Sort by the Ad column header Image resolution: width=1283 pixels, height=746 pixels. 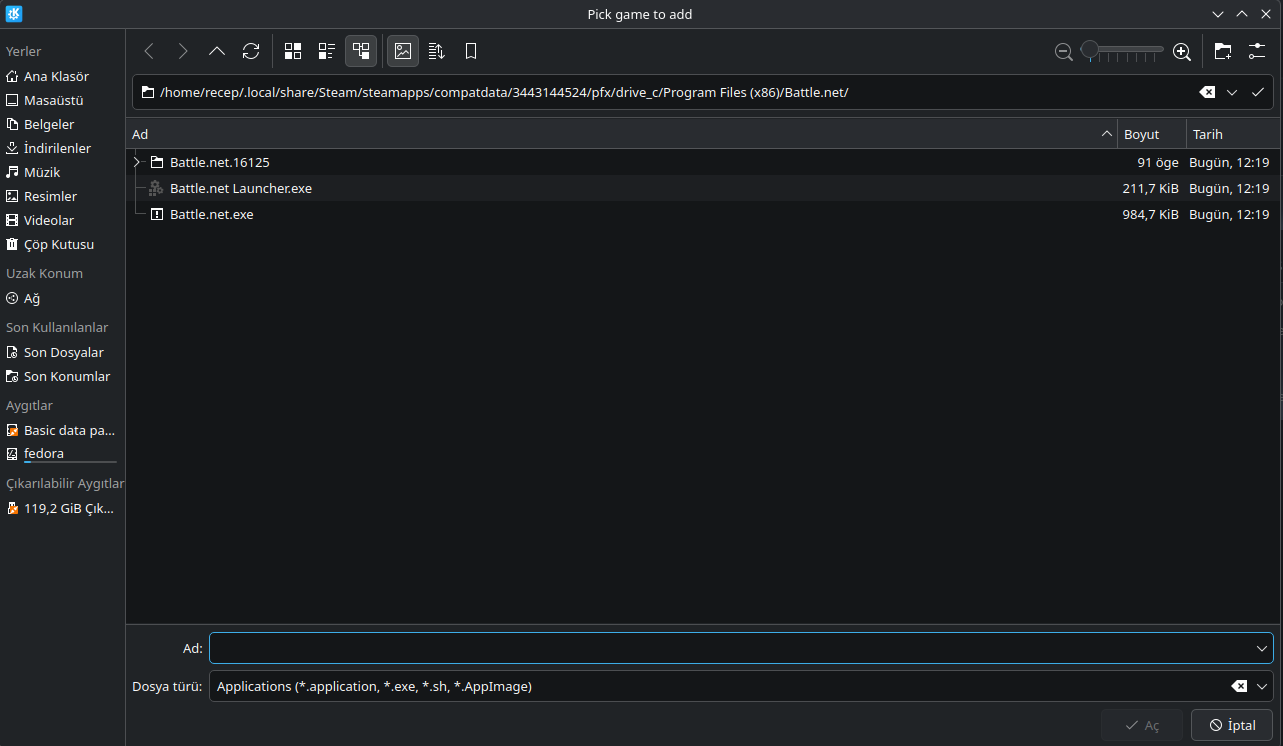tap(621, 134)
